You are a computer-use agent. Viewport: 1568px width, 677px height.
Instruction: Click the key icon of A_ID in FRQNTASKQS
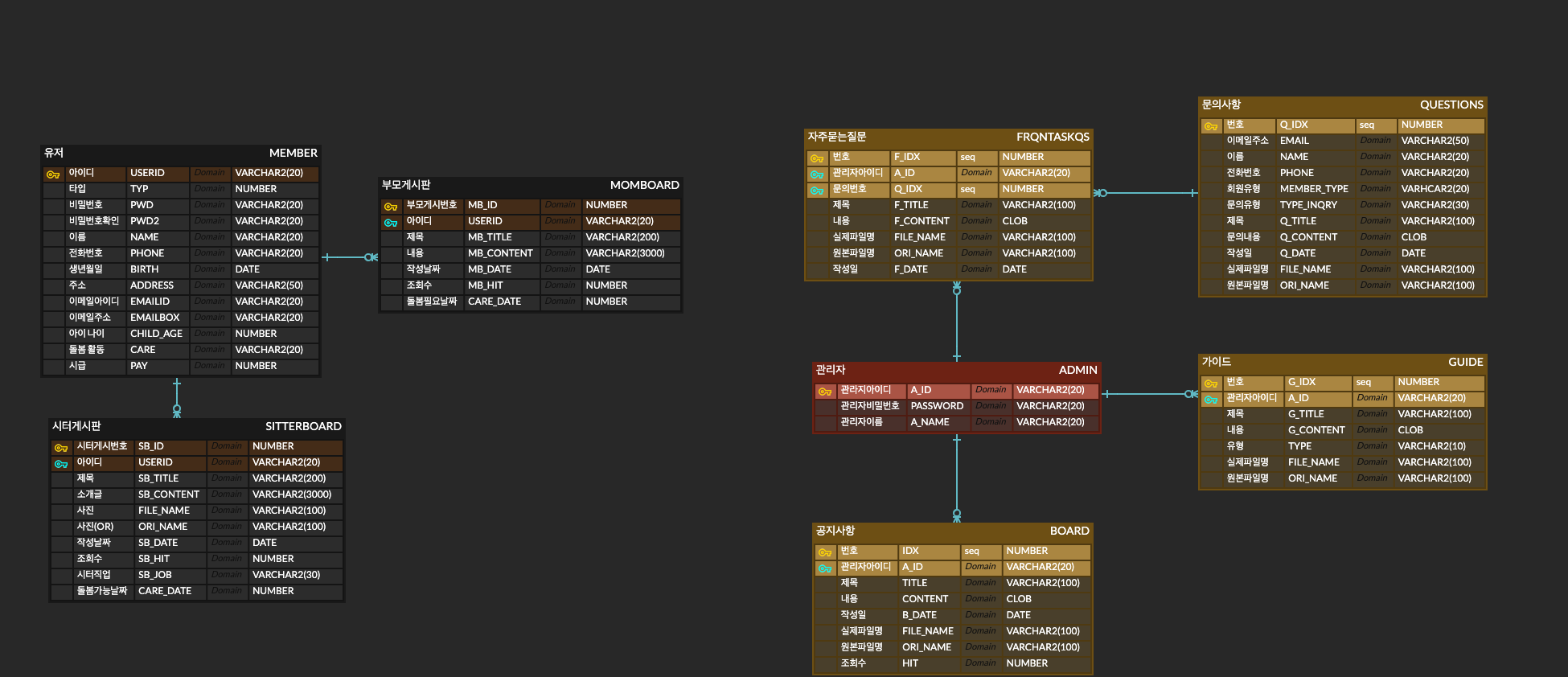pyautogui.click(x=817, y=174)
